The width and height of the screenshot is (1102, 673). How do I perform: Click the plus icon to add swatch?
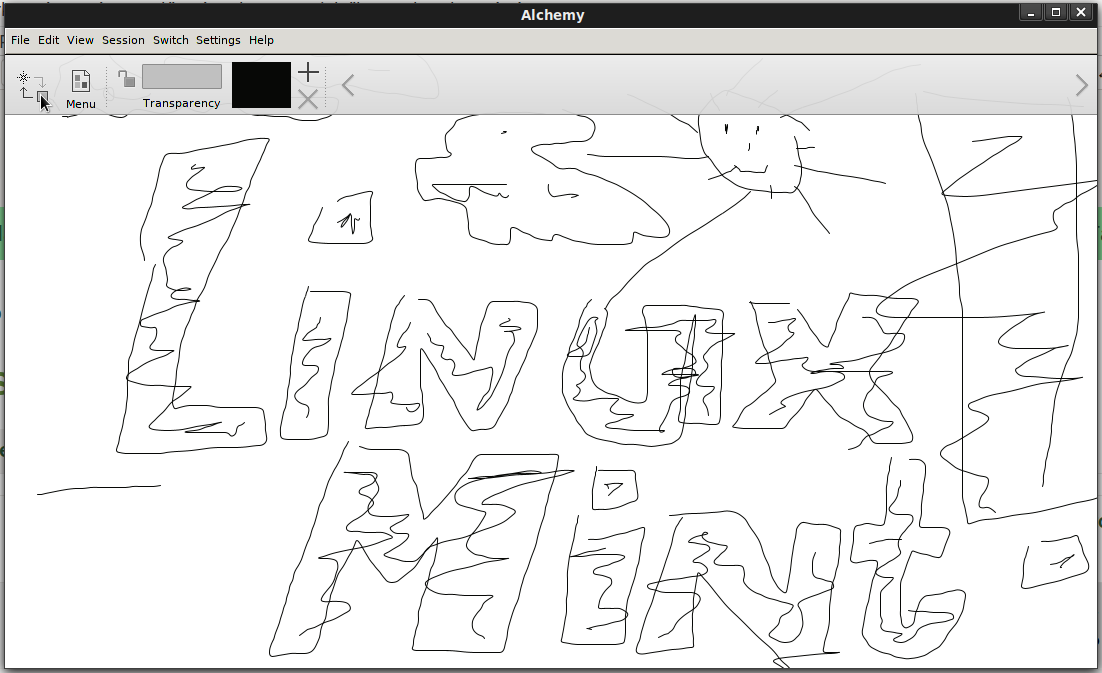click(309, 72)
